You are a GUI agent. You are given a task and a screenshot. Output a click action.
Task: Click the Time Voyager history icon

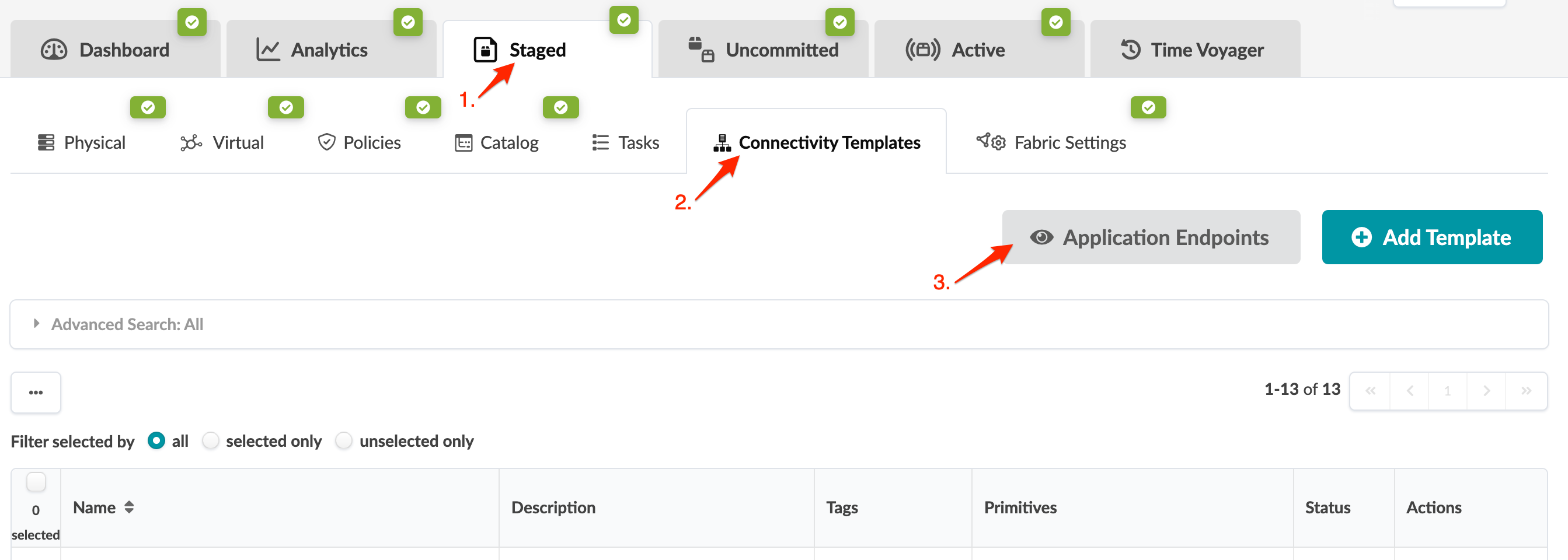(x=1130, y=50)
